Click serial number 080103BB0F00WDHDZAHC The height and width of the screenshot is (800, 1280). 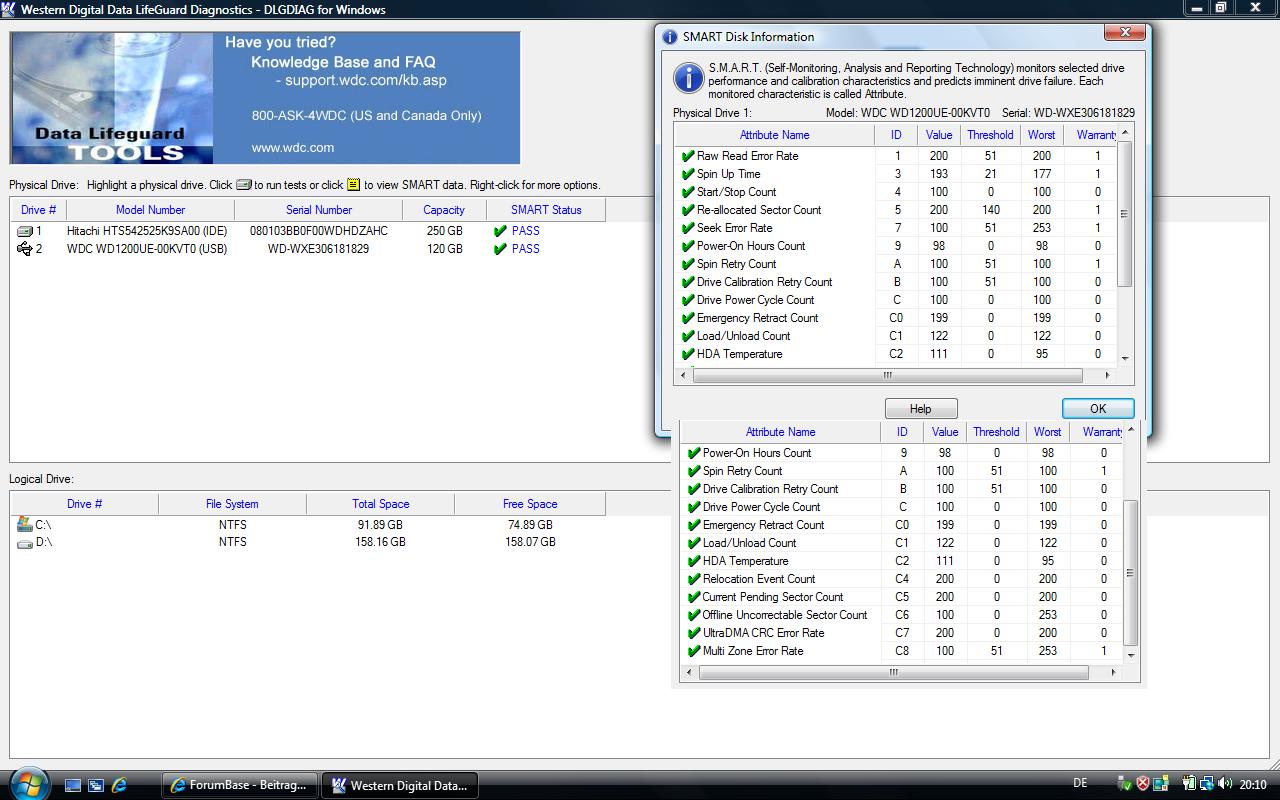[x=319, y=231]
